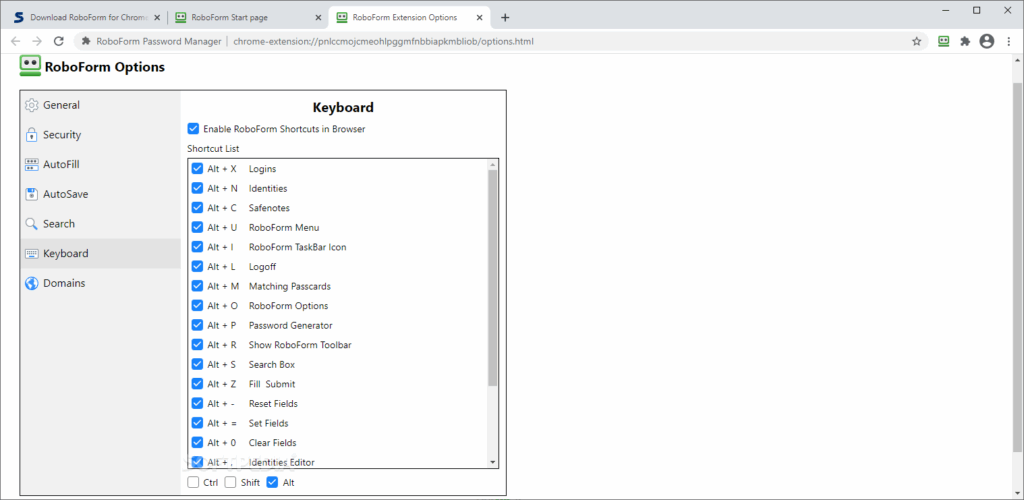The height and width of the screenshot is (500, 1024).
Task: Enable the Shift modifier checkbox
Action: point(231,483)
